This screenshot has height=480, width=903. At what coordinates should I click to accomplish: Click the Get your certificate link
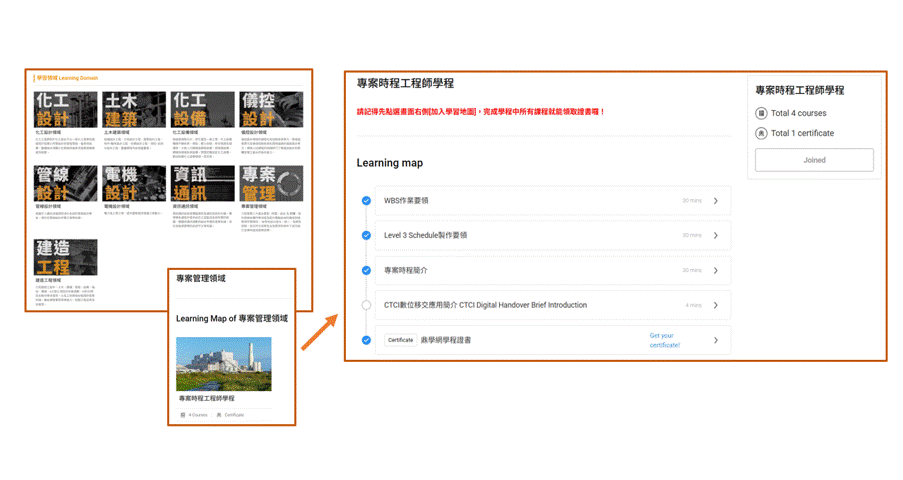(x=664, y=340)
